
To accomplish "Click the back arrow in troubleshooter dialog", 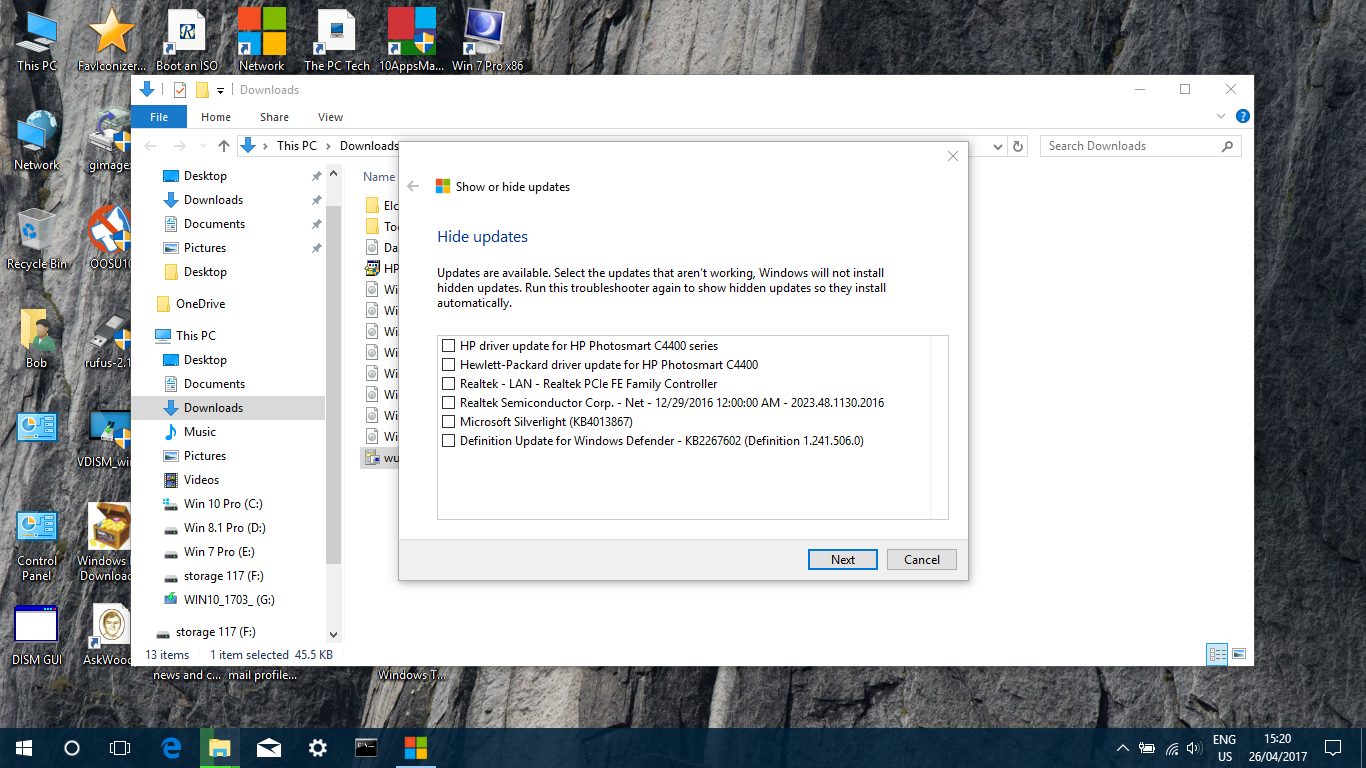I will 413,186.
